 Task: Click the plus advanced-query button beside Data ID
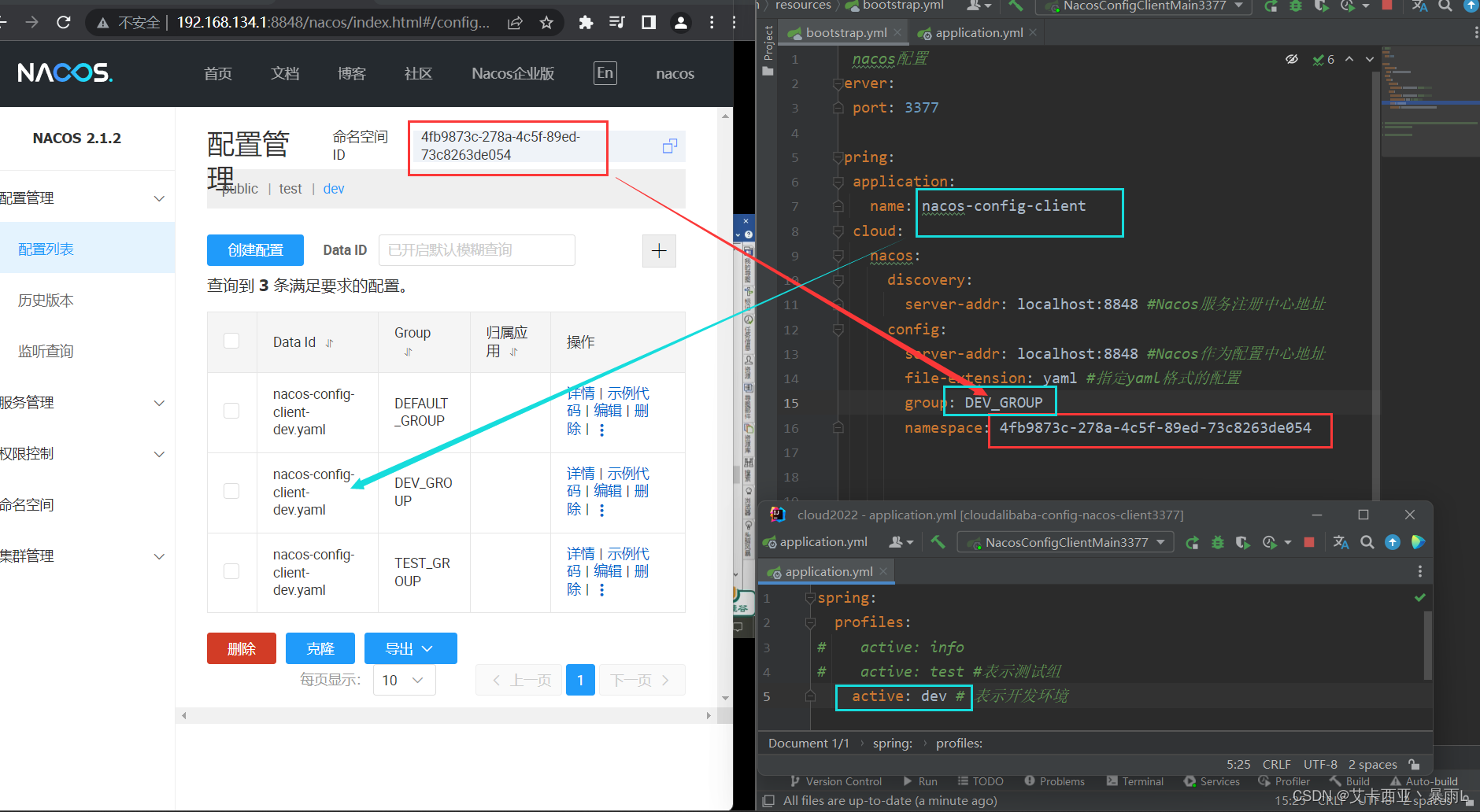(660, 251)
